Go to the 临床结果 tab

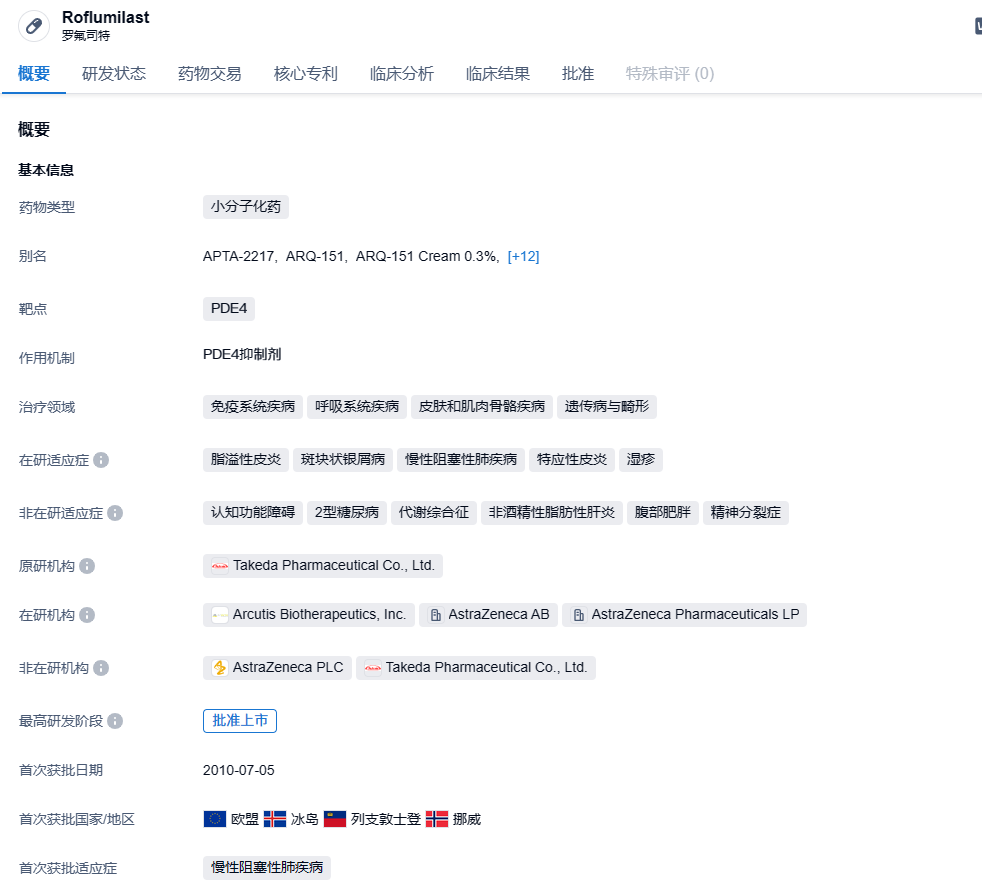click(498, 74)
